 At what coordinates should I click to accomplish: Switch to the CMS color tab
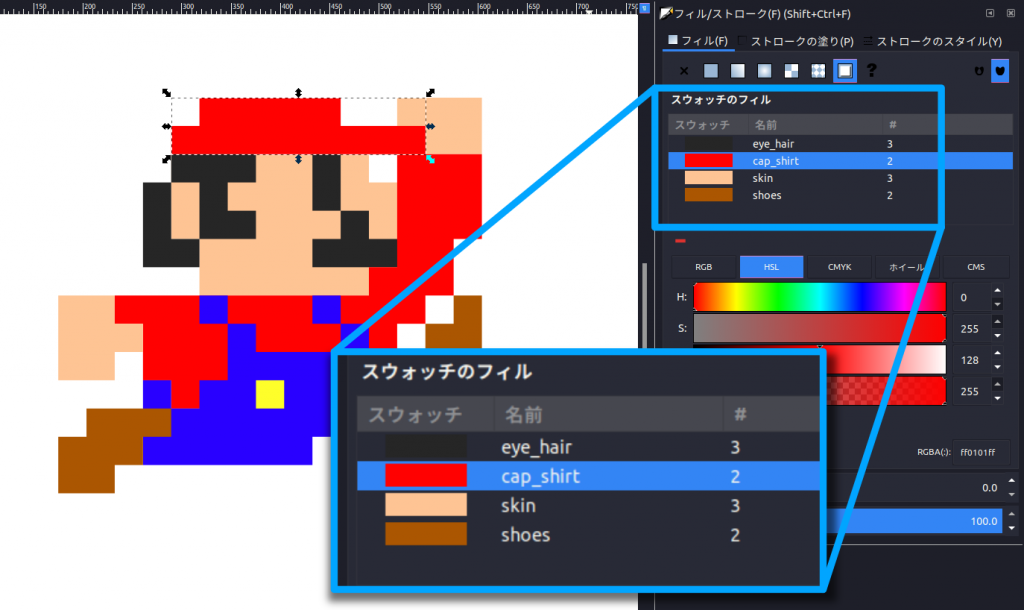[976, 266]
